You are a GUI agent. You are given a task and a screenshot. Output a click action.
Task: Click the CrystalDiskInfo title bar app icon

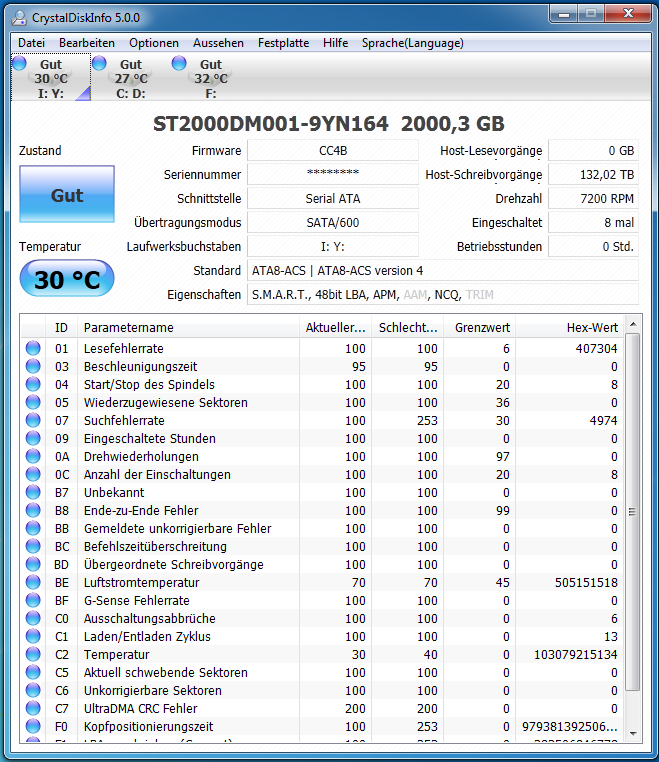click(x=19, y=18)
